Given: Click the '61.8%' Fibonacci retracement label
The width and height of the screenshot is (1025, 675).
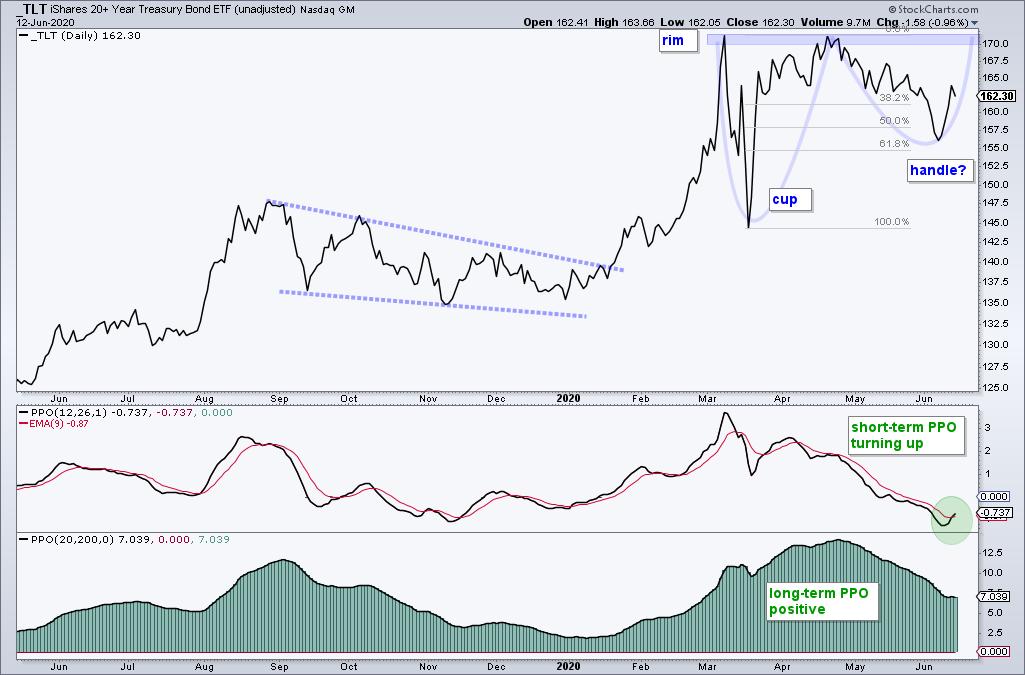Looking at the screenshot, I should pyautogui.click(x=894, y=144).
